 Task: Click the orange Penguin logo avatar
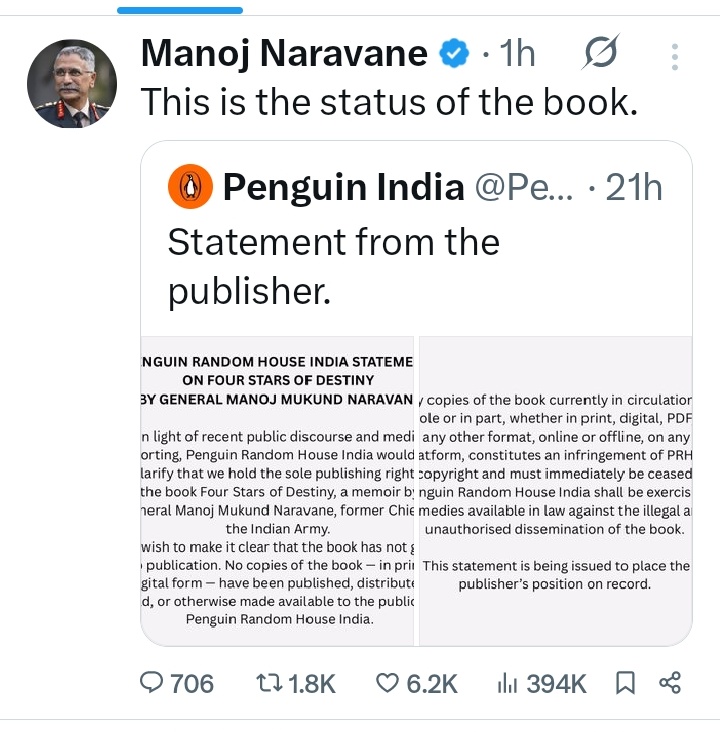point(190,187)
